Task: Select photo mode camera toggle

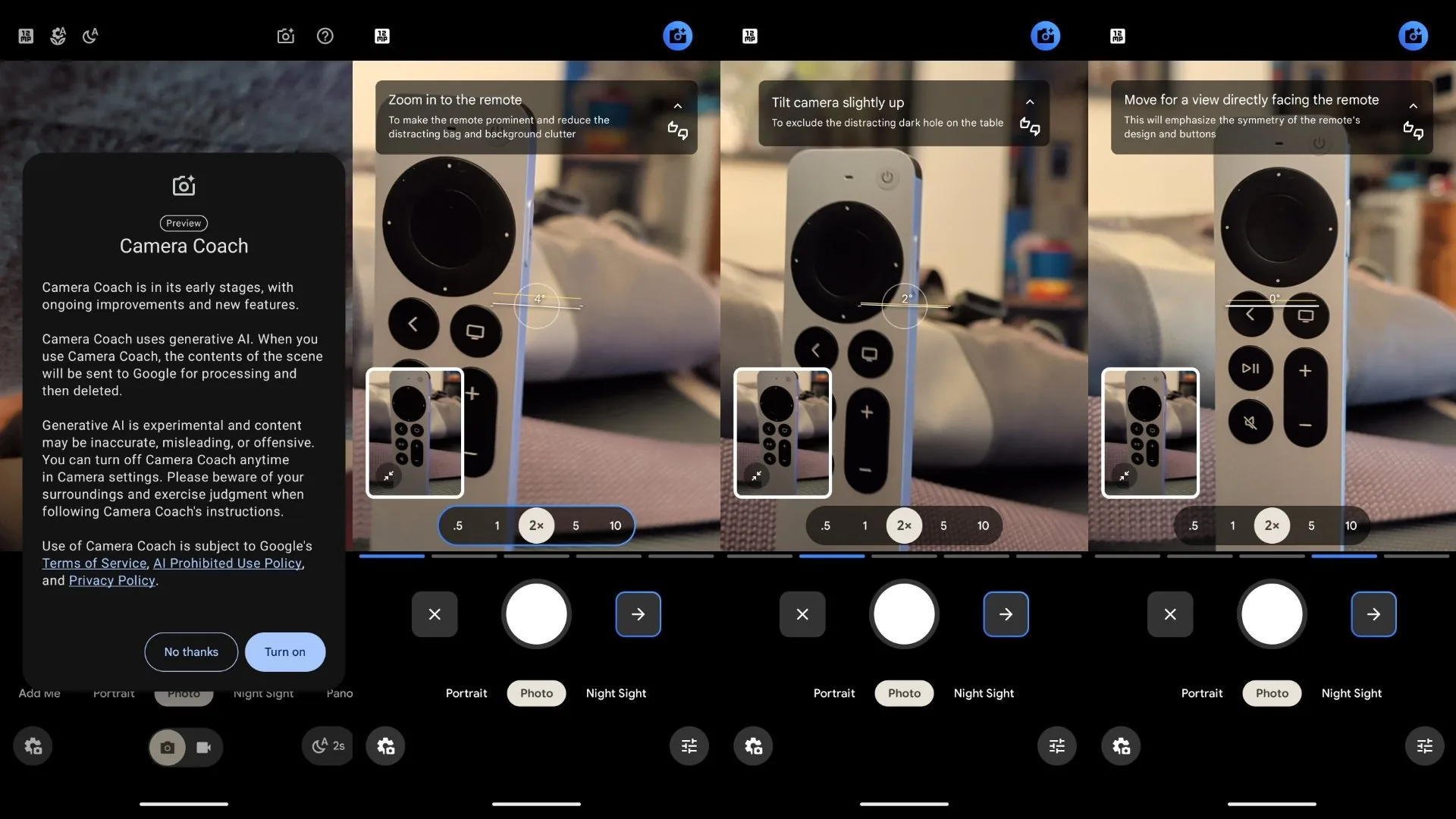Action: click(168, 748)
